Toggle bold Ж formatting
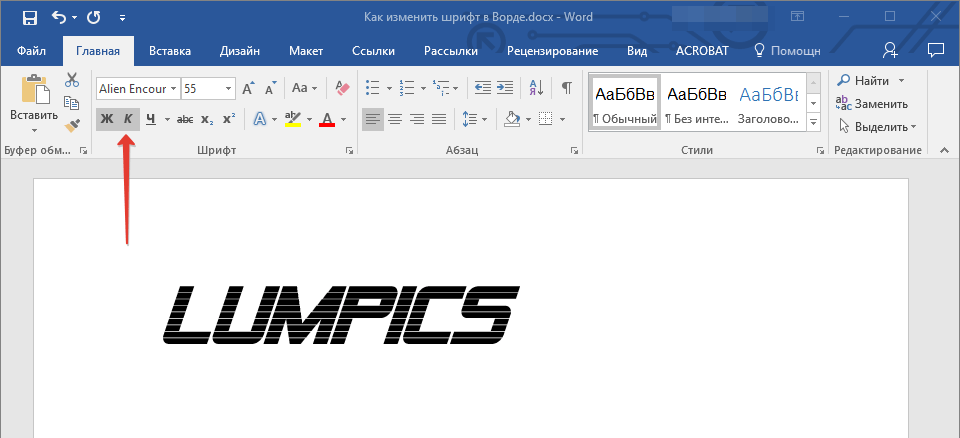 pyautogui.click(x=107, y=119)
